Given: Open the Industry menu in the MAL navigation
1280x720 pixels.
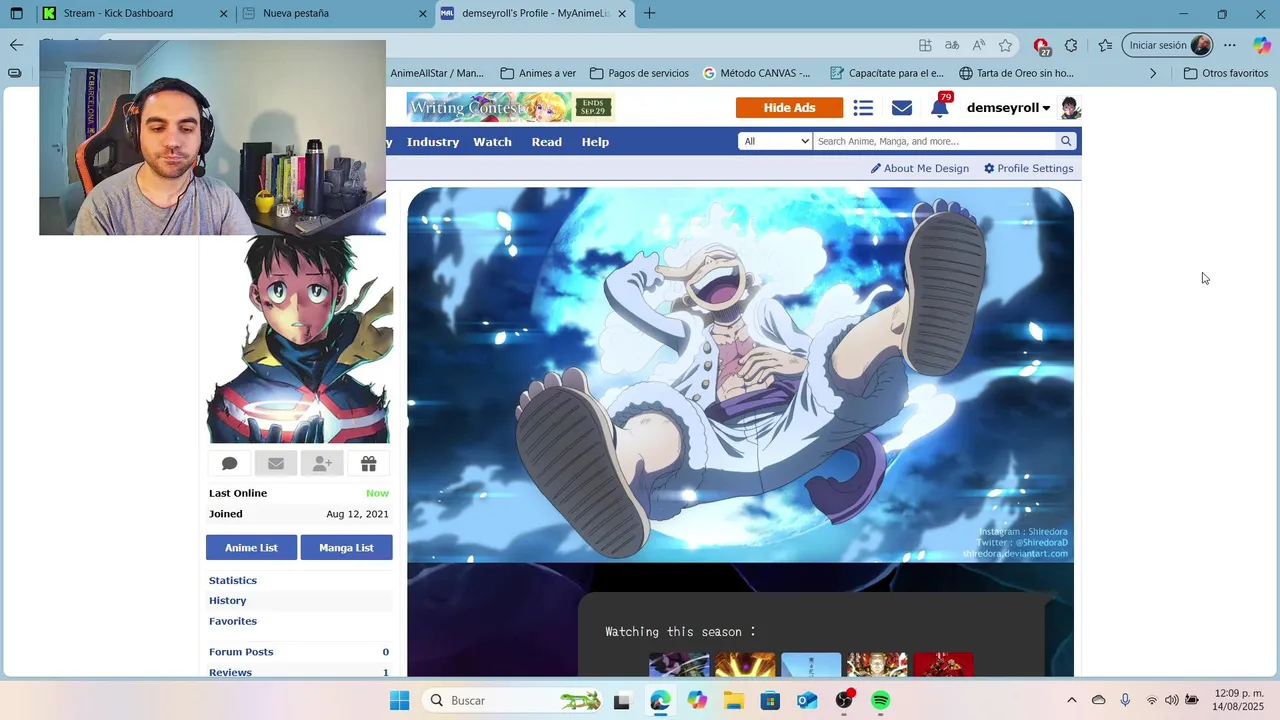Looking at the screenshot, I should point(433,142).
